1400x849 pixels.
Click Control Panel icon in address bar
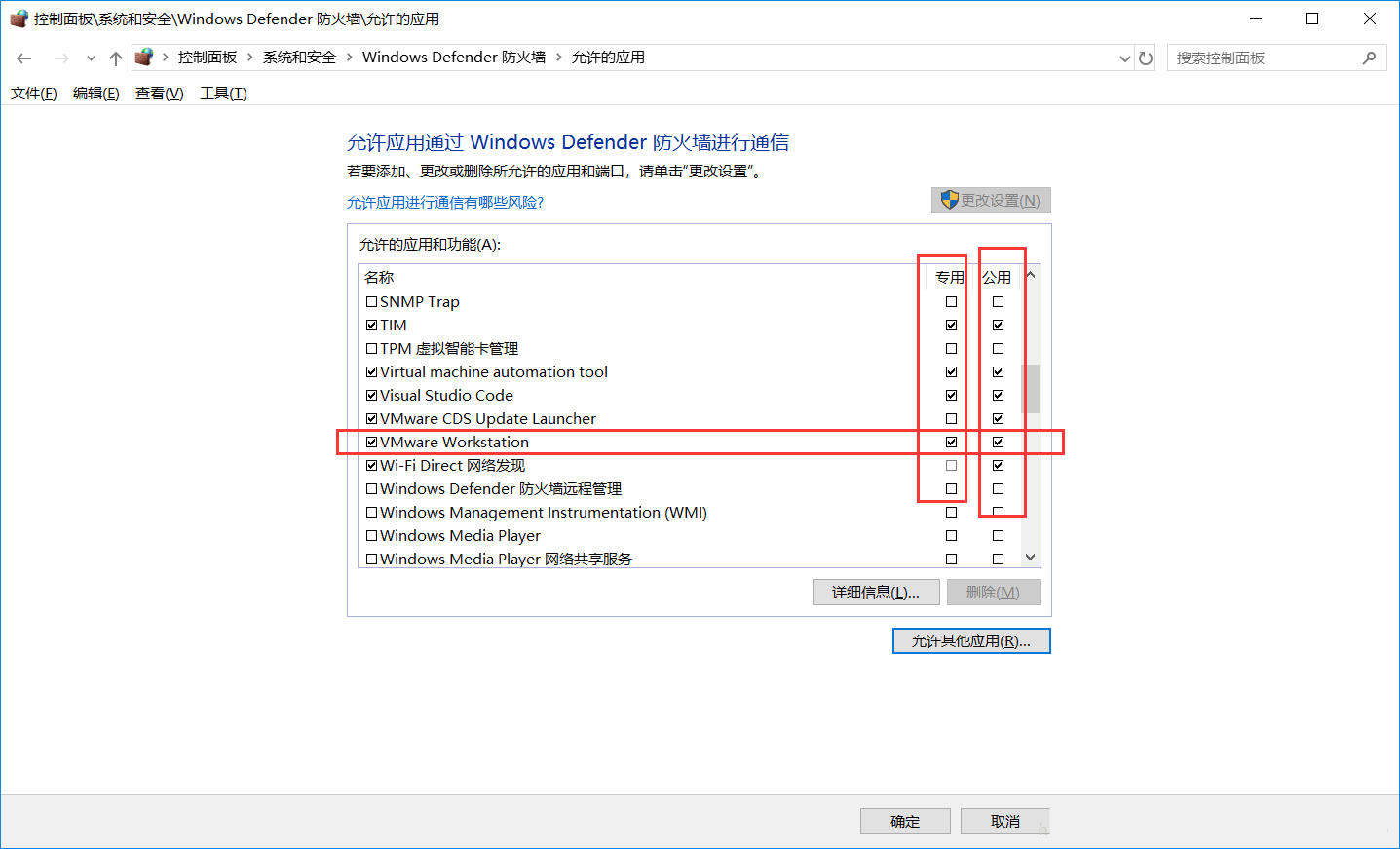point(144,58)
